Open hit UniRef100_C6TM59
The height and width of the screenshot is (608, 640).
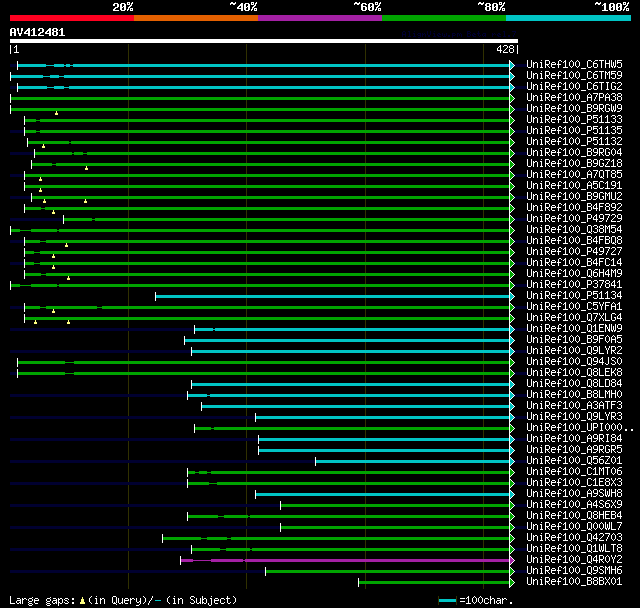tap(574, 75)
